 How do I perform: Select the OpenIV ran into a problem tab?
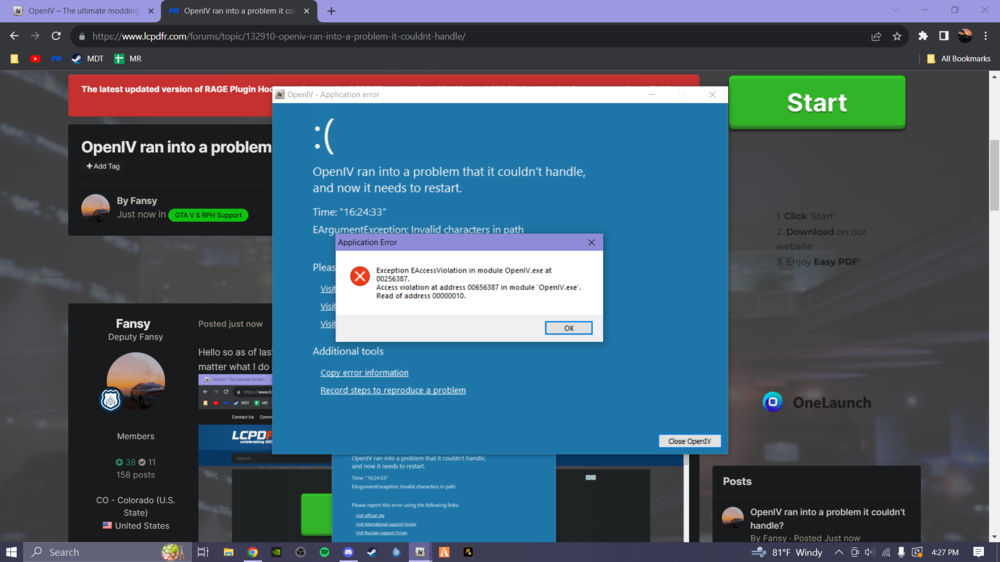click(239, 11)
